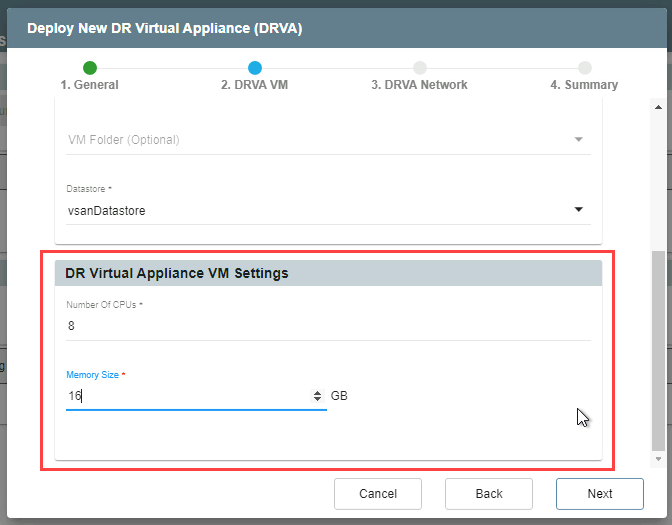Click the grey DRVA Network step circle

point(420,68)
